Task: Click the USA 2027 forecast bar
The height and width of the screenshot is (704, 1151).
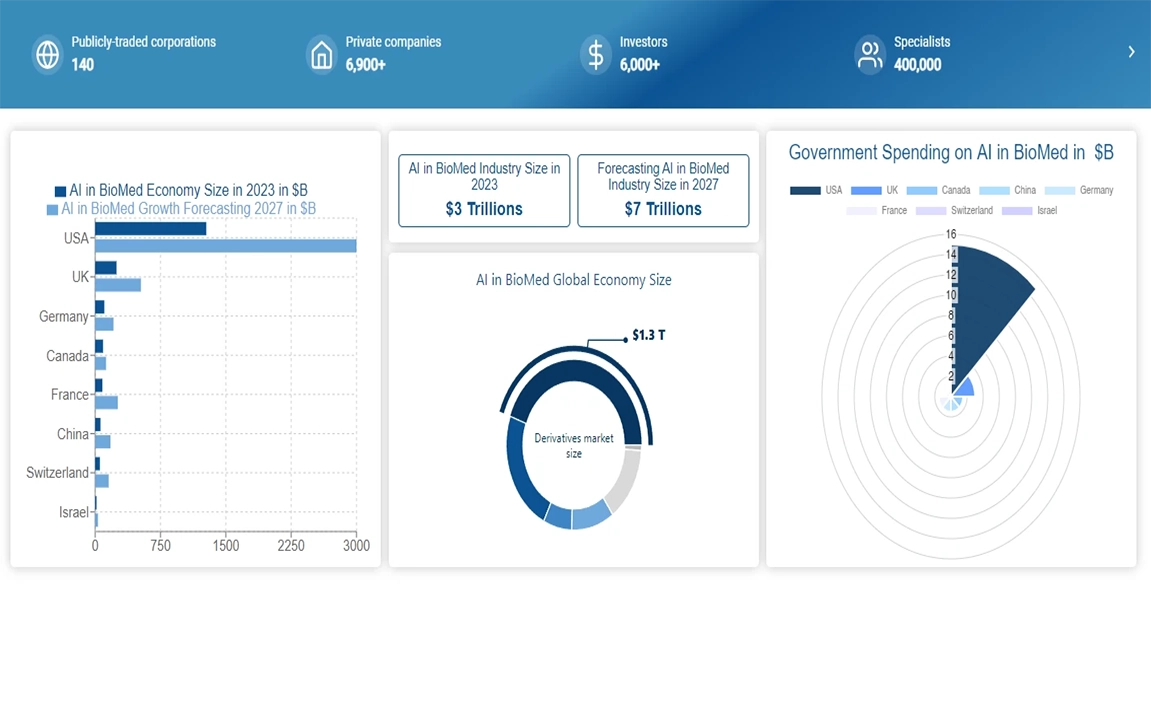Action: (x=225, y=246)
